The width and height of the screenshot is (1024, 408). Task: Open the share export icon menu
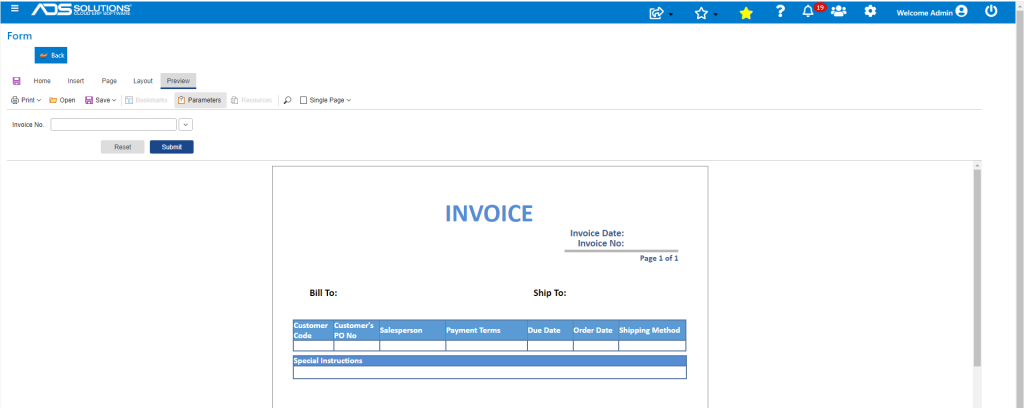pos(660,12)
